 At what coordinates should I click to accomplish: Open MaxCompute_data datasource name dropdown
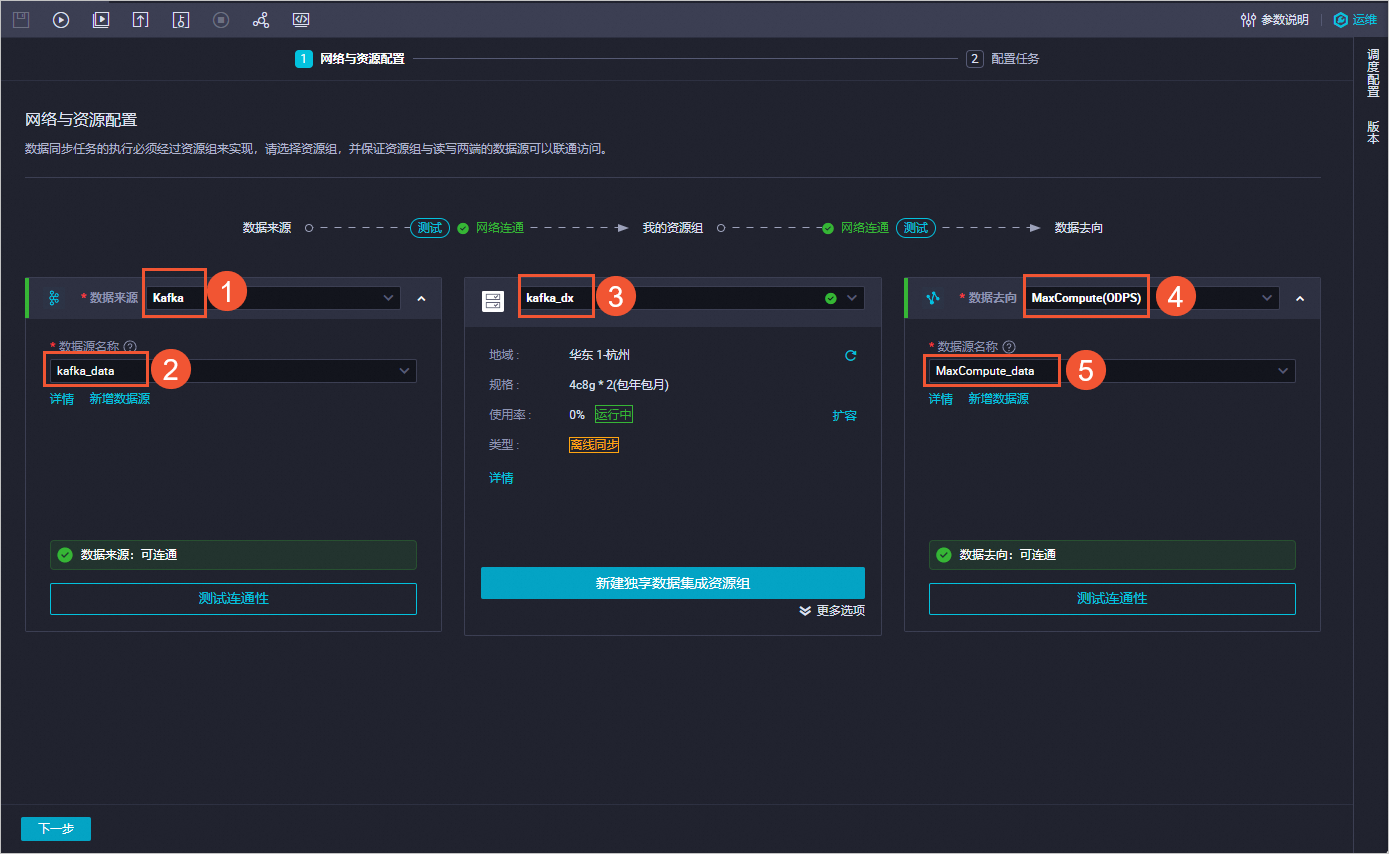point(1112,371)
